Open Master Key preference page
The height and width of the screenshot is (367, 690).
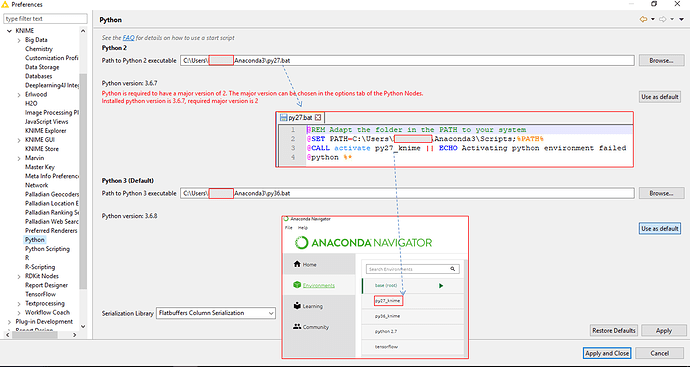40,167
